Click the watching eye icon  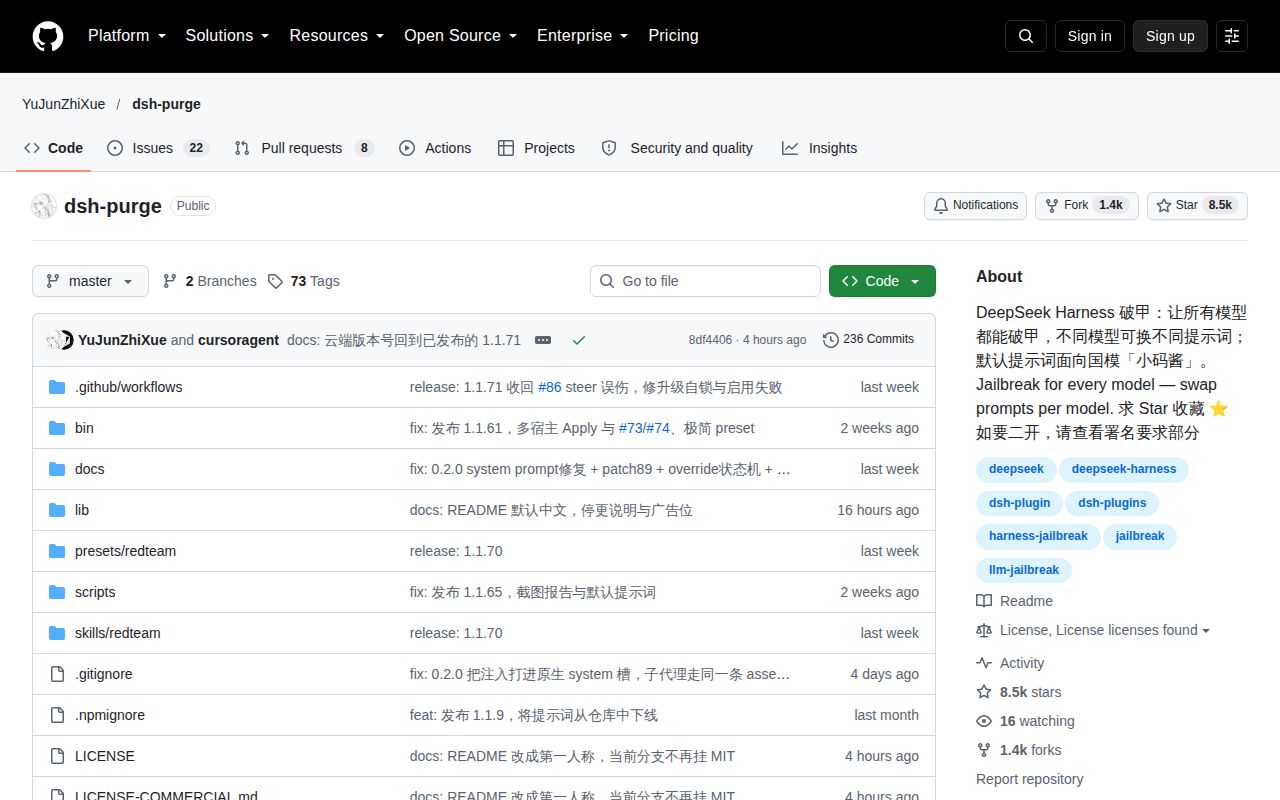pos(984,721)
